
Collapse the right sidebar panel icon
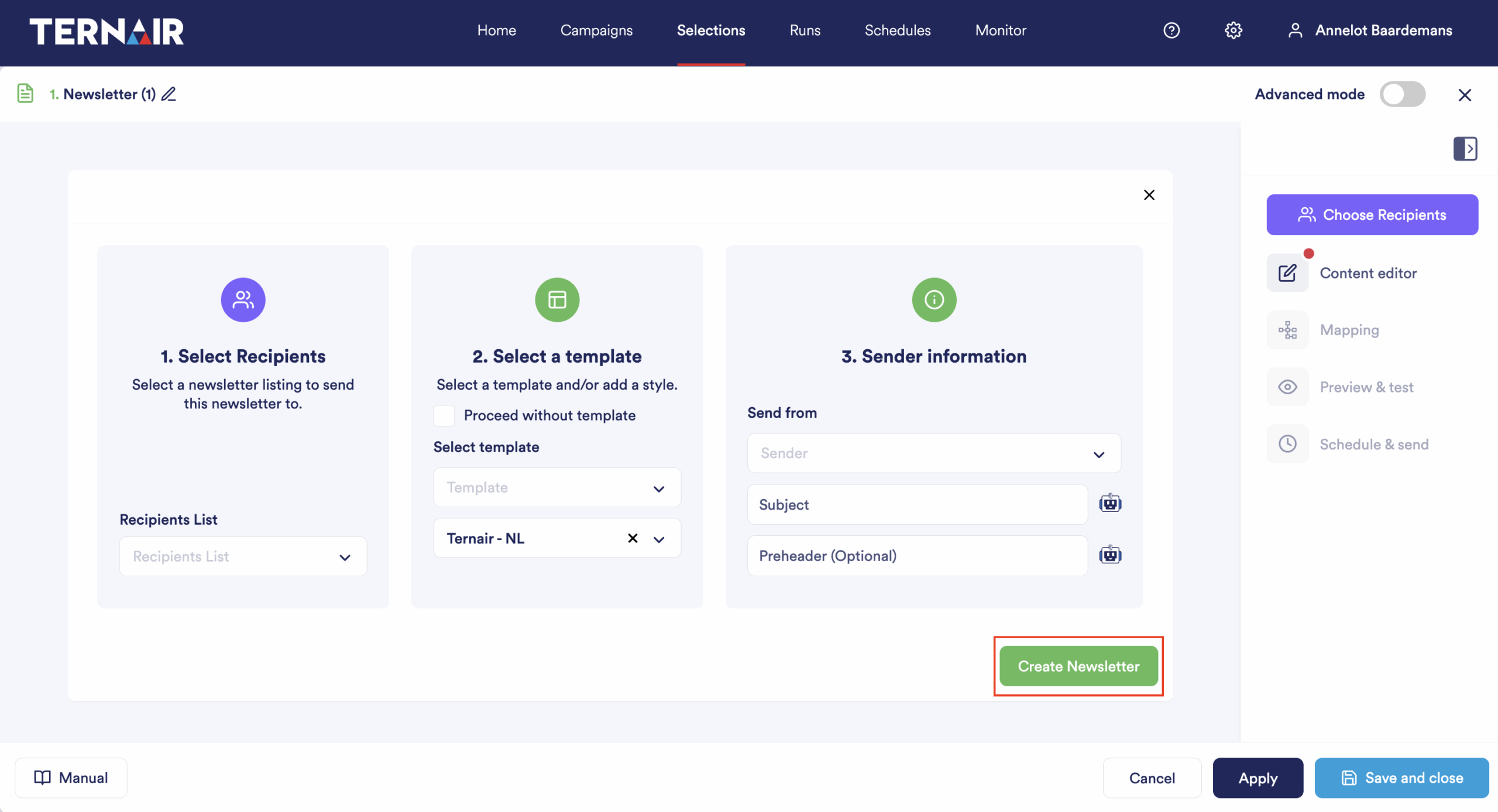(1465, 149)
